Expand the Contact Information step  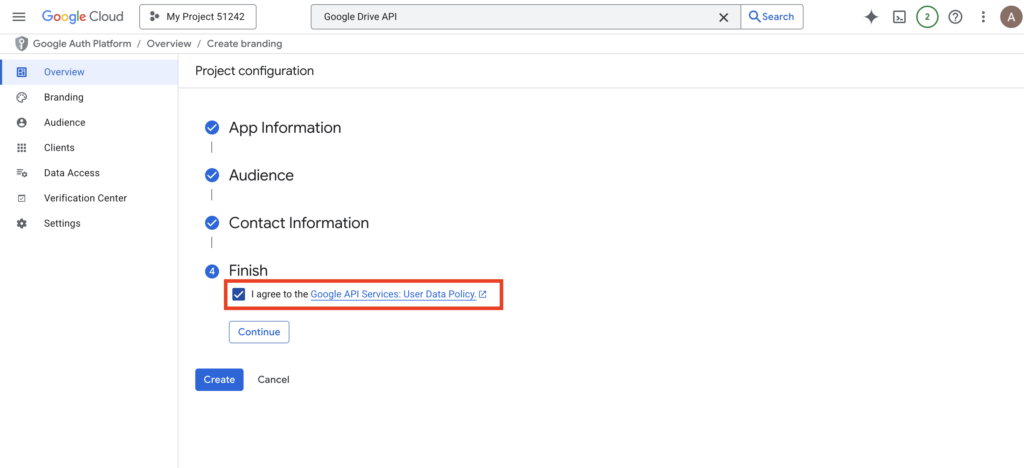(298, 223)
